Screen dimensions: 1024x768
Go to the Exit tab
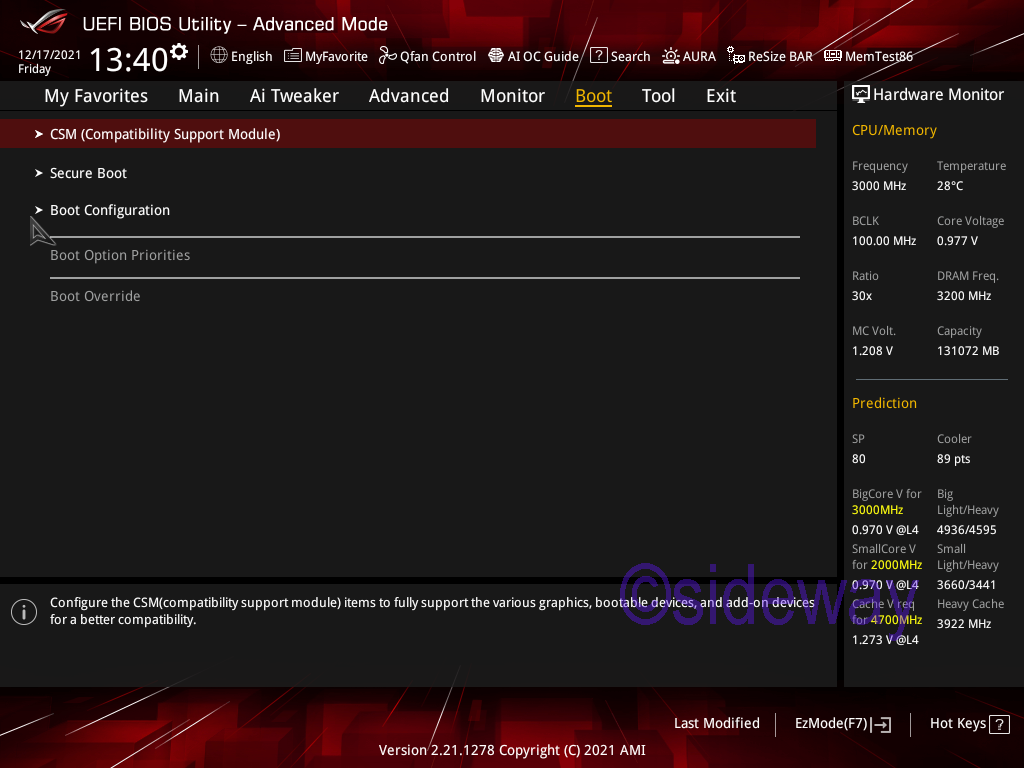click(x=721, y=96)
